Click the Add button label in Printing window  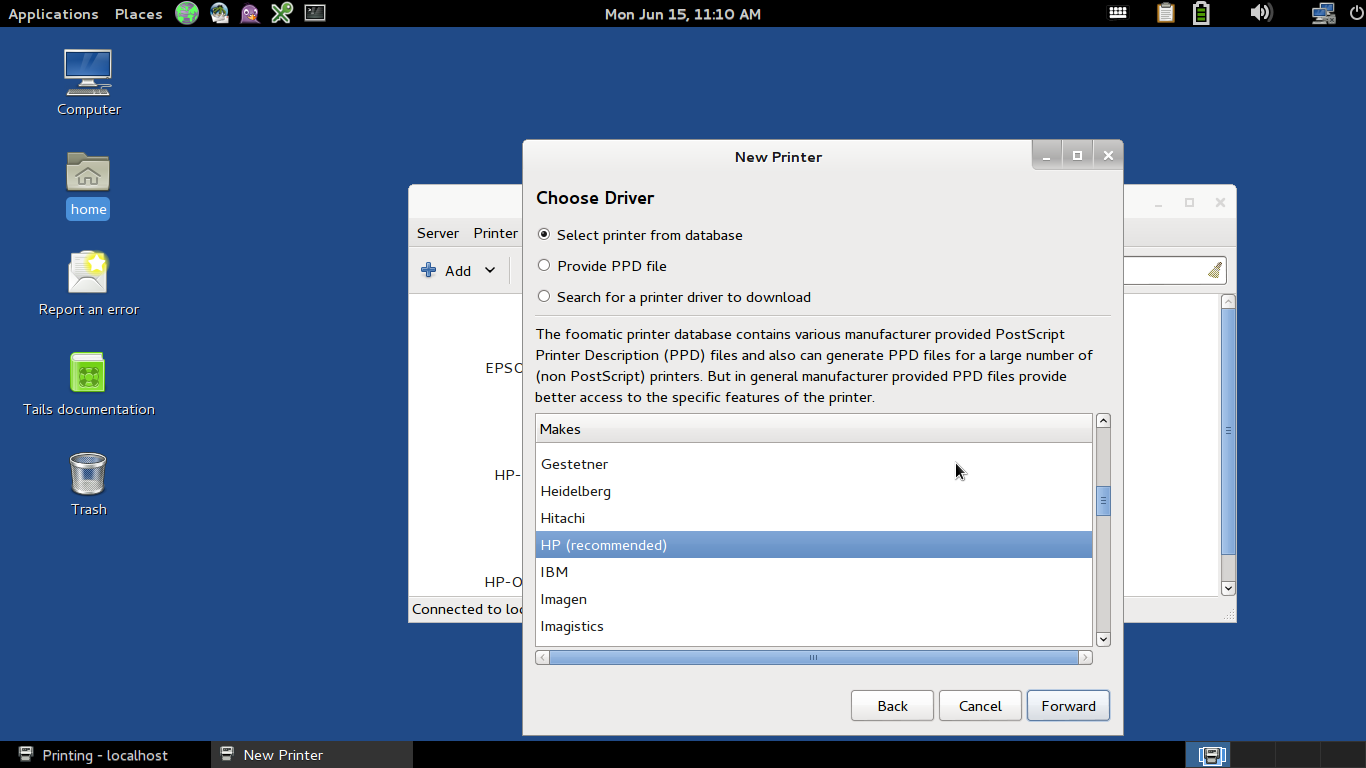(x=458, y=271)
